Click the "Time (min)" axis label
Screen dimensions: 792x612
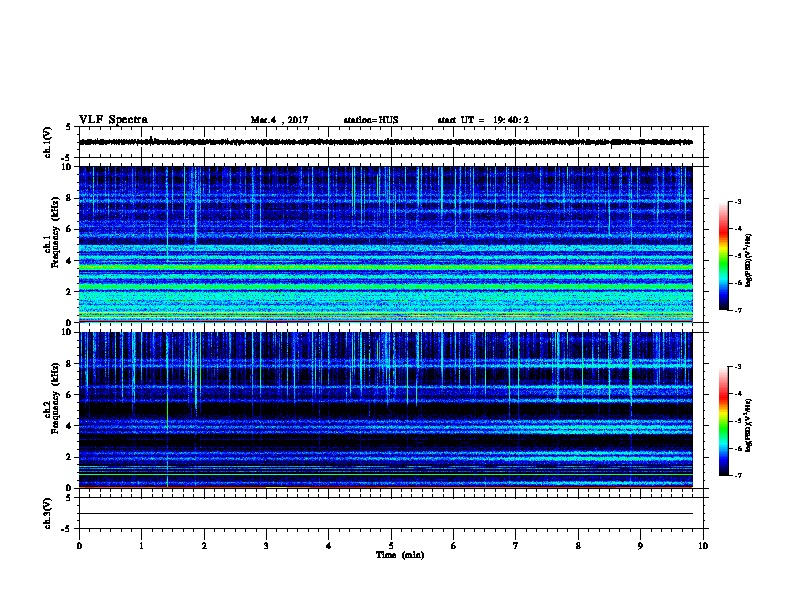coord(400,555)
